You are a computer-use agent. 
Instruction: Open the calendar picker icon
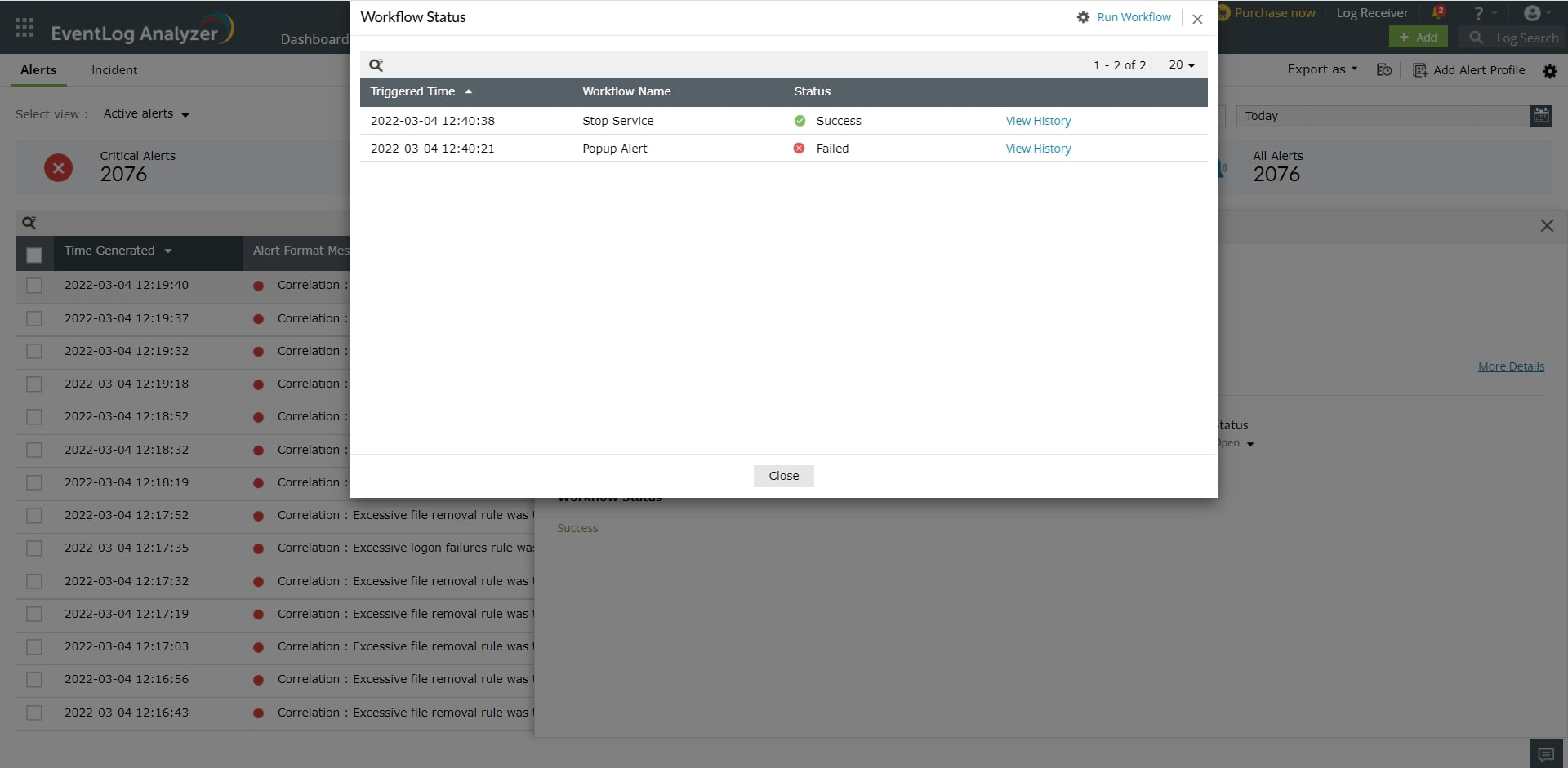1541,116
